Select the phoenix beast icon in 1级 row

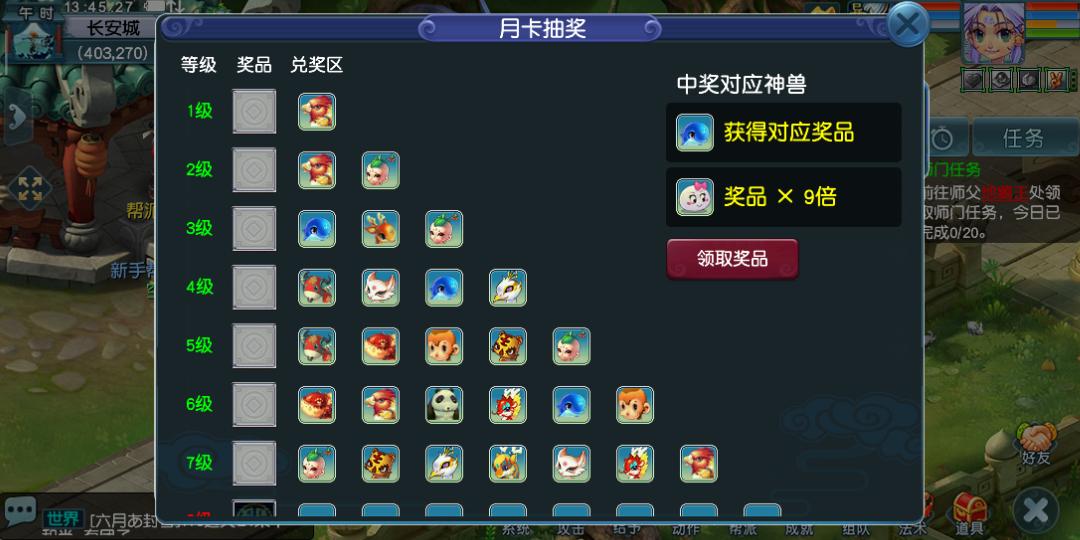(317, 112)
